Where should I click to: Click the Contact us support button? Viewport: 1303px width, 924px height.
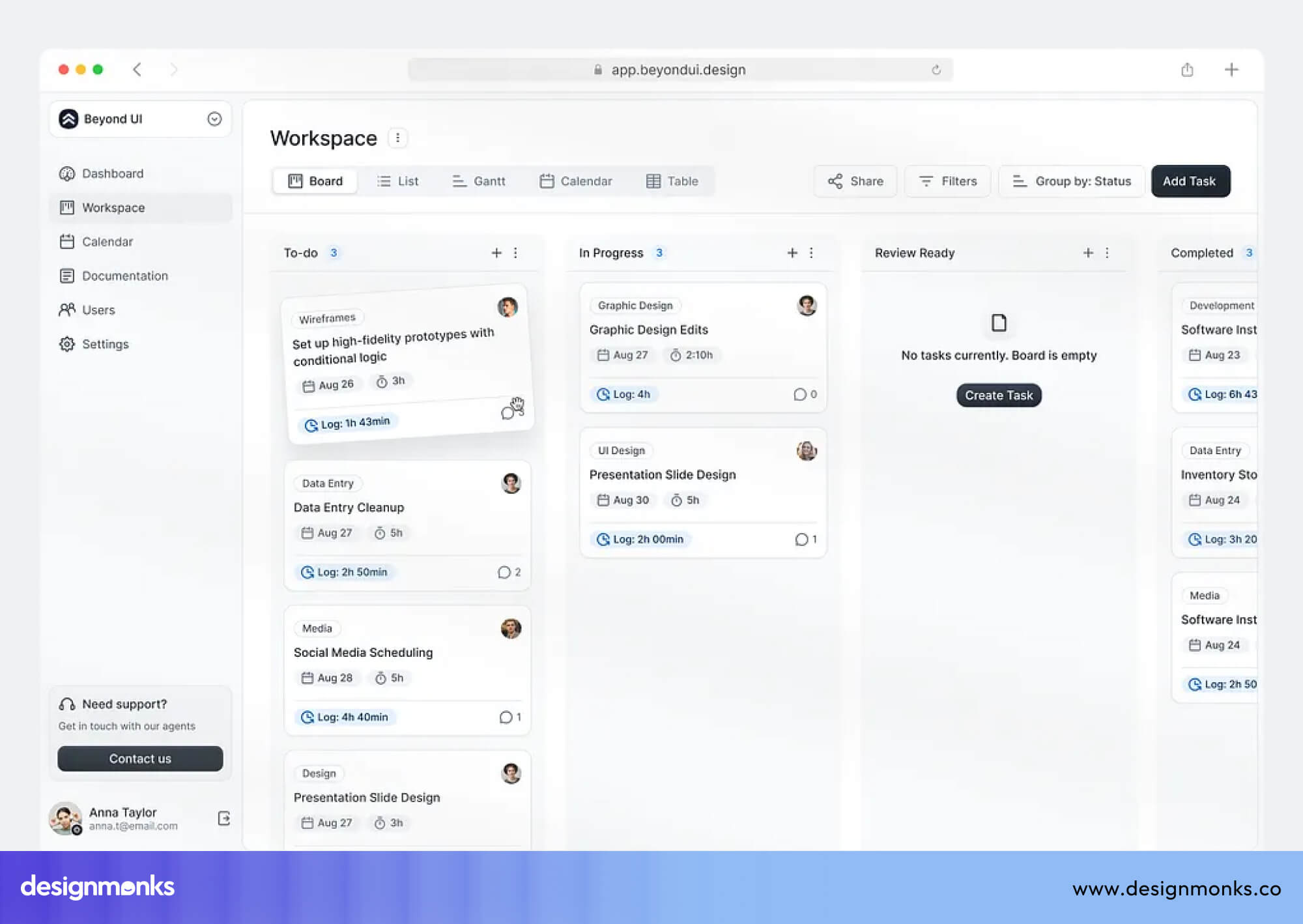click(x=140, y=758)
